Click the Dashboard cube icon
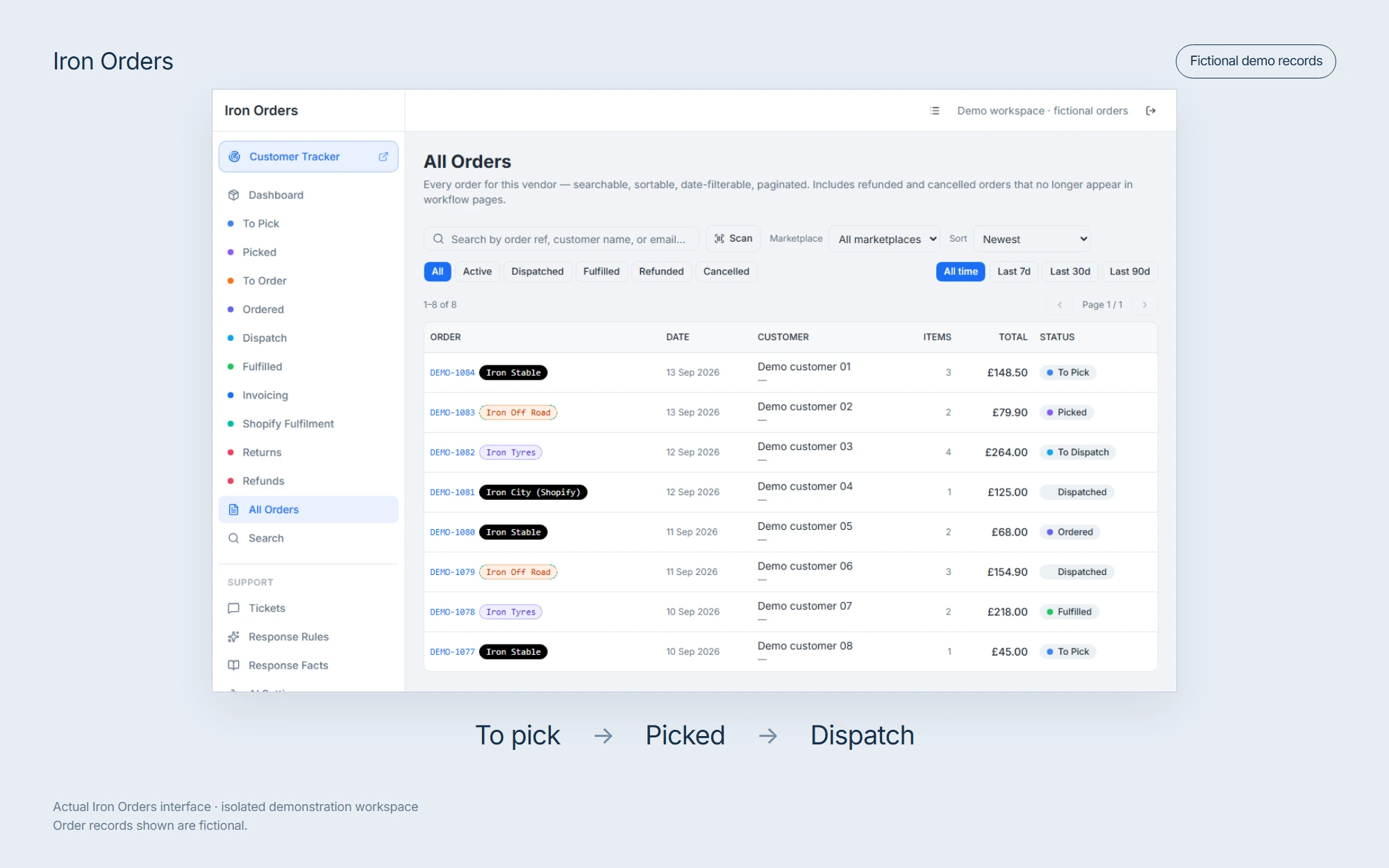Screen dimensions: 1389x868 [x=234, y=195]
